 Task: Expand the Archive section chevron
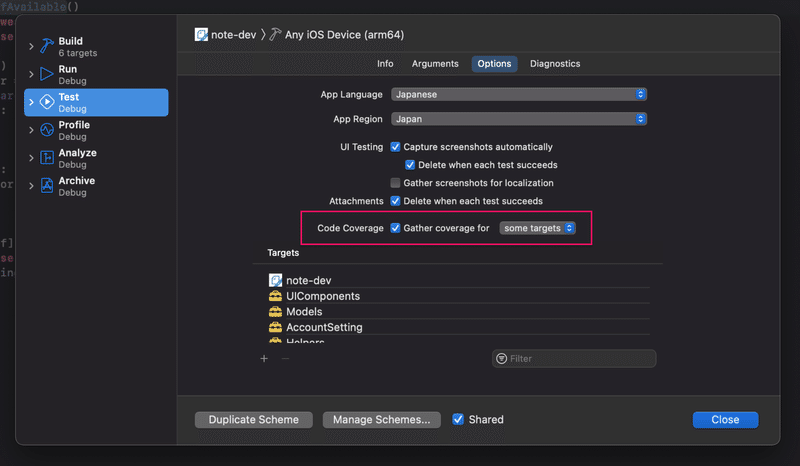coord(31,186)
